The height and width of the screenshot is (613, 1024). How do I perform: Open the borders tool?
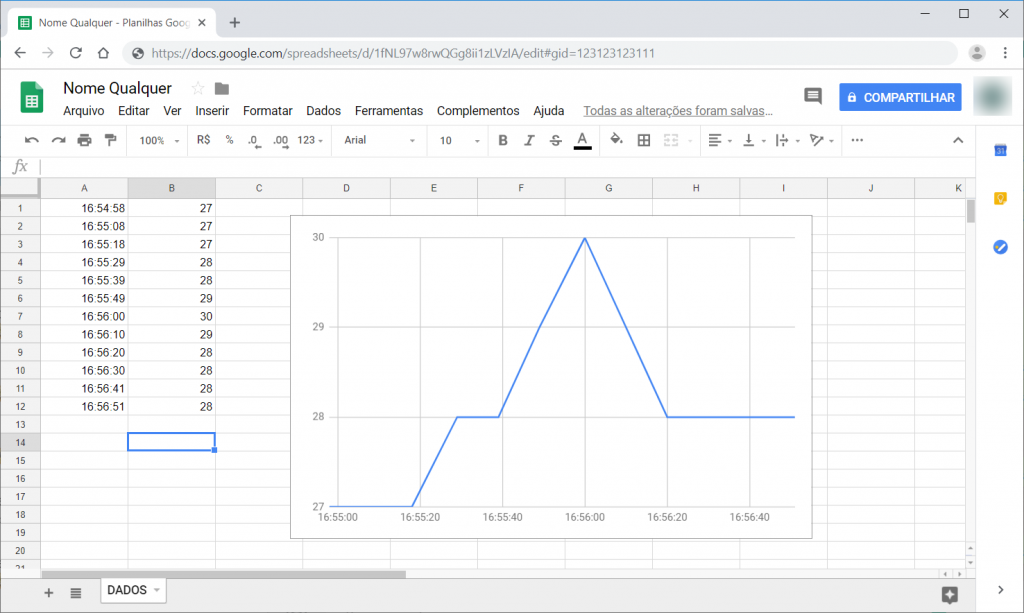[x=643, y=140]
